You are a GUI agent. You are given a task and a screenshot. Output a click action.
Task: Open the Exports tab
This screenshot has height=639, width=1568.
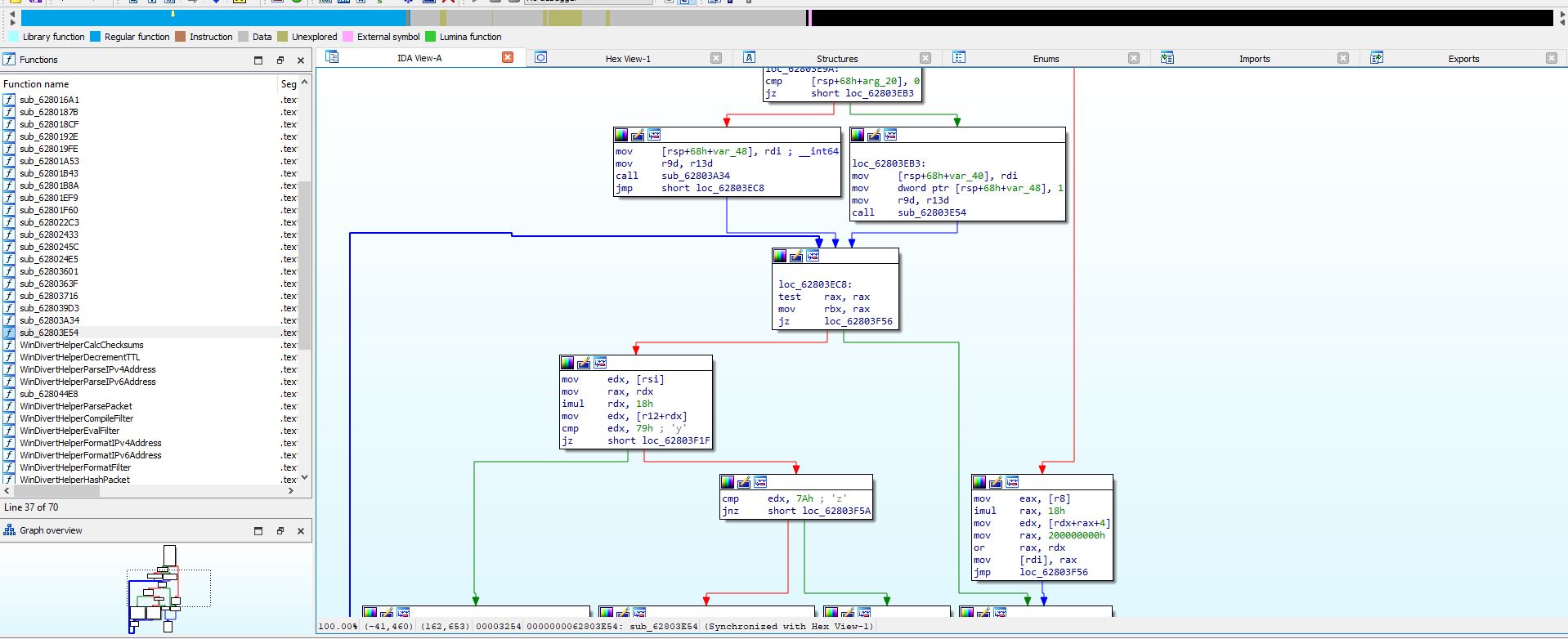pos(1463,59)
